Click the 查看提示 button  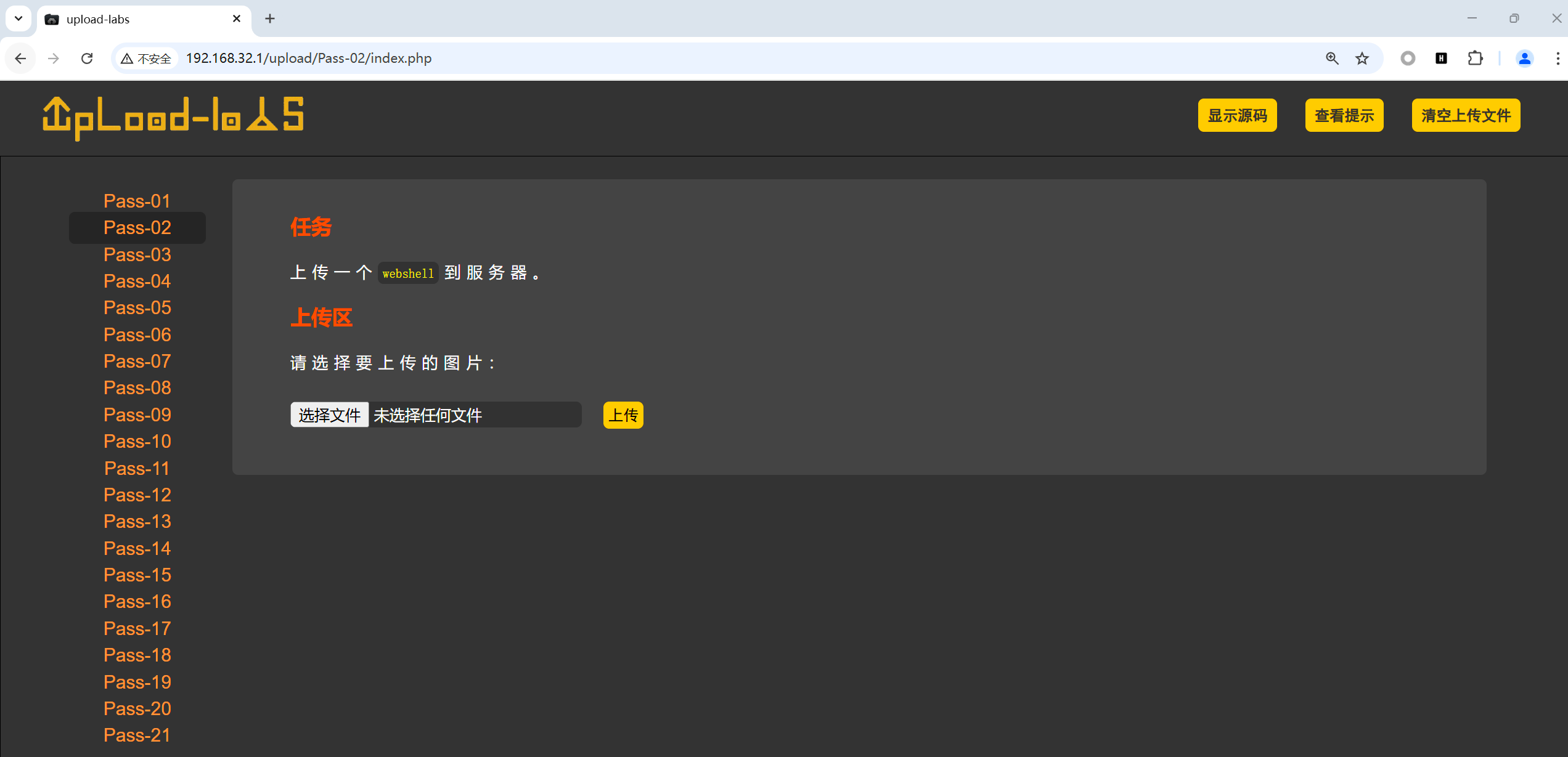[1344, 115]
